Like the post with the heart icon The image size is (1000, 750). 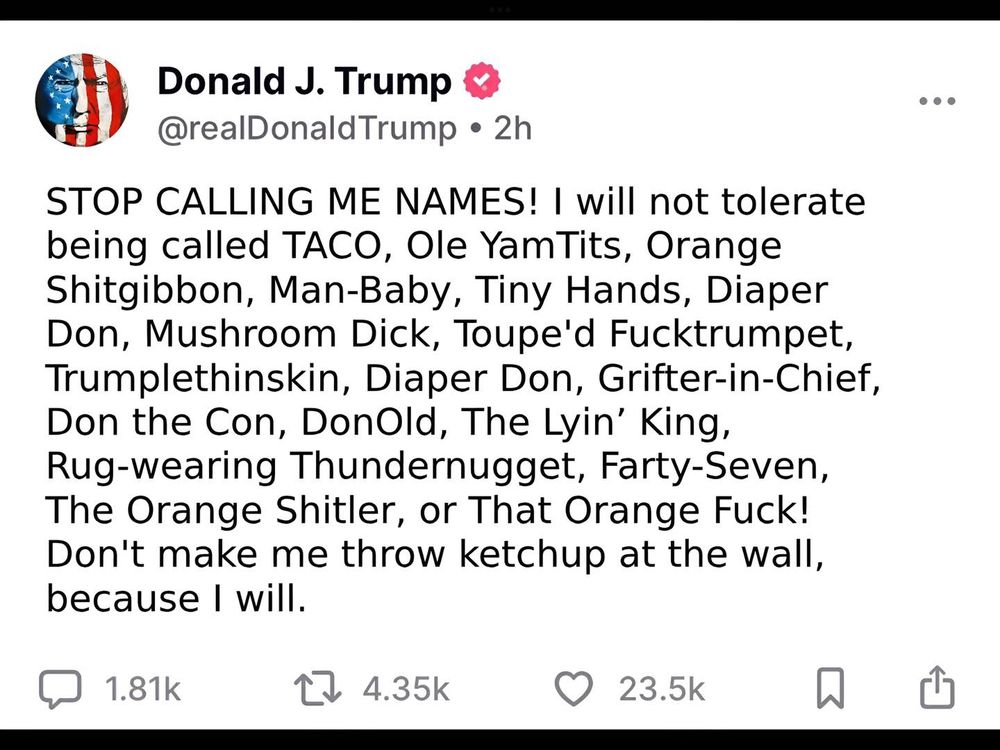[573, 689]
